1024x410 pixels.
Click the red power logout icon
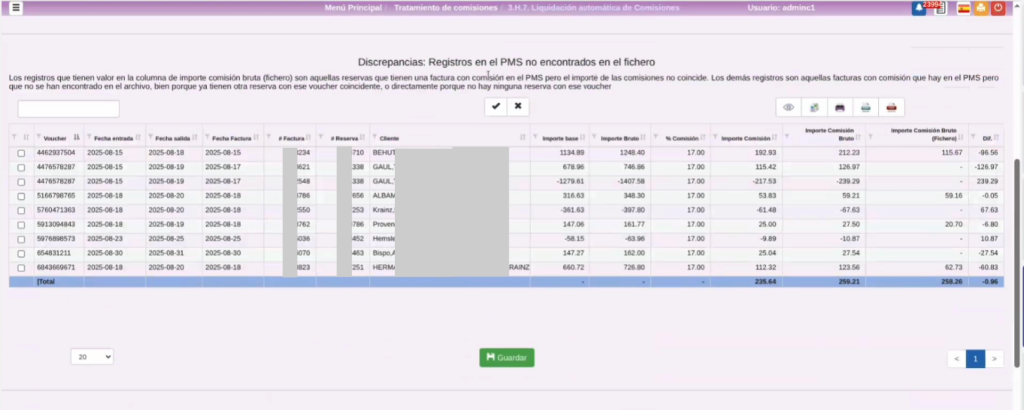coord(997,8)
